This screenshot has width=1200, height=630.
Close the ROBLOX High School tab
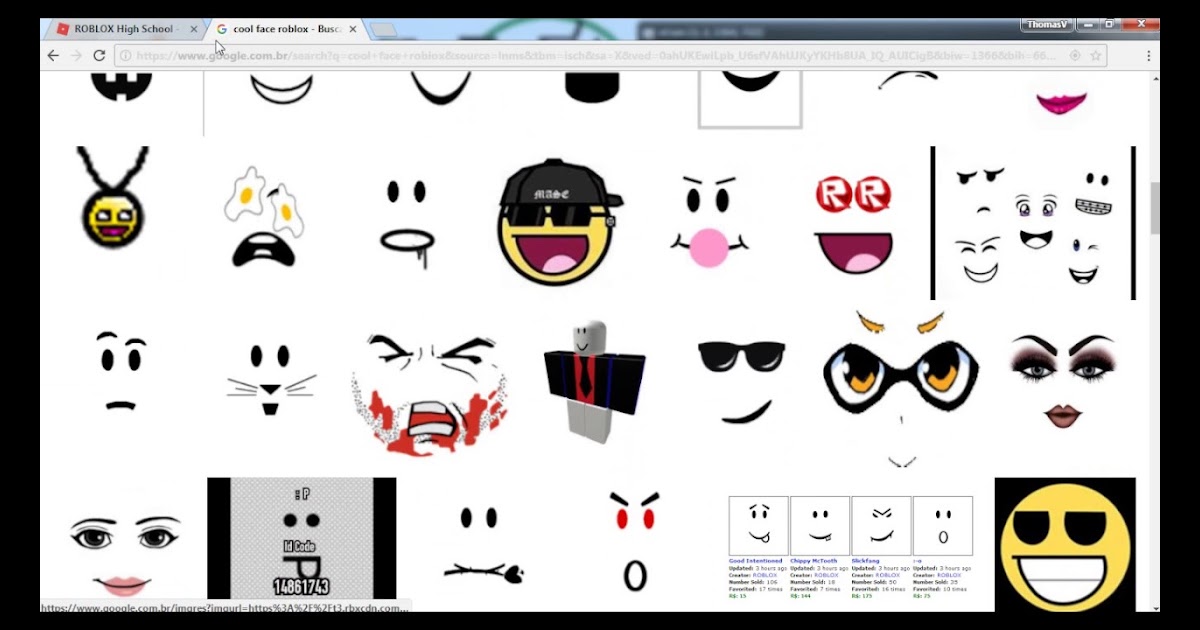[x=193, y=30]
